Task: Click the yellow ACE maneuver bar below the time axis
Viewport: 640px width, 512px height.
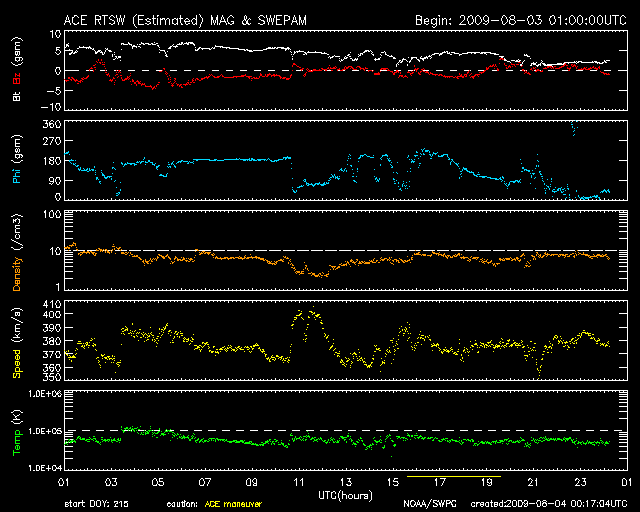Action: (x=454, y=476)
